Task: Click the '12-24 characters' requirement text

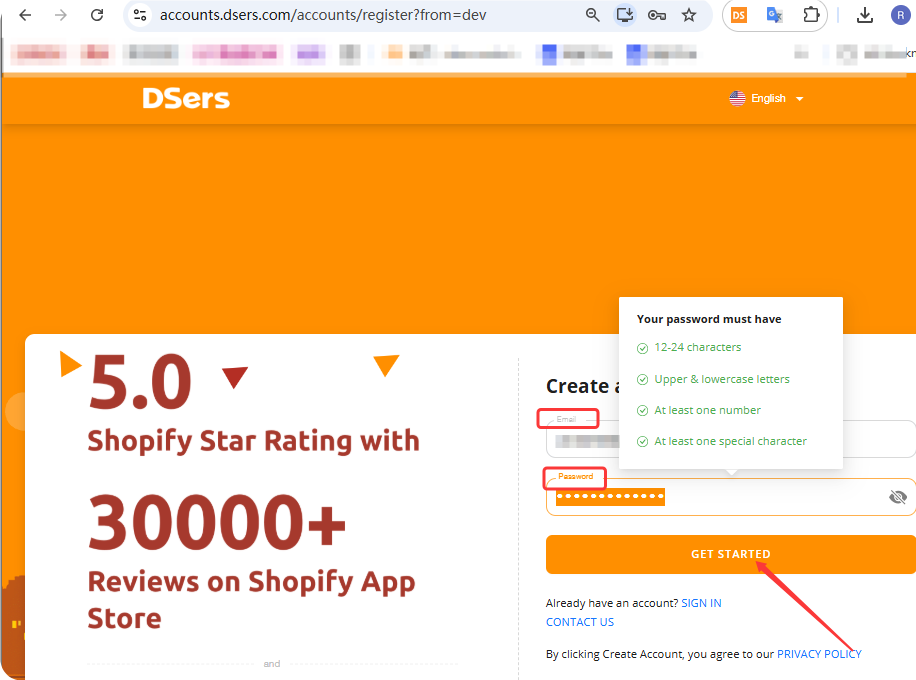Action: [698, 347]
